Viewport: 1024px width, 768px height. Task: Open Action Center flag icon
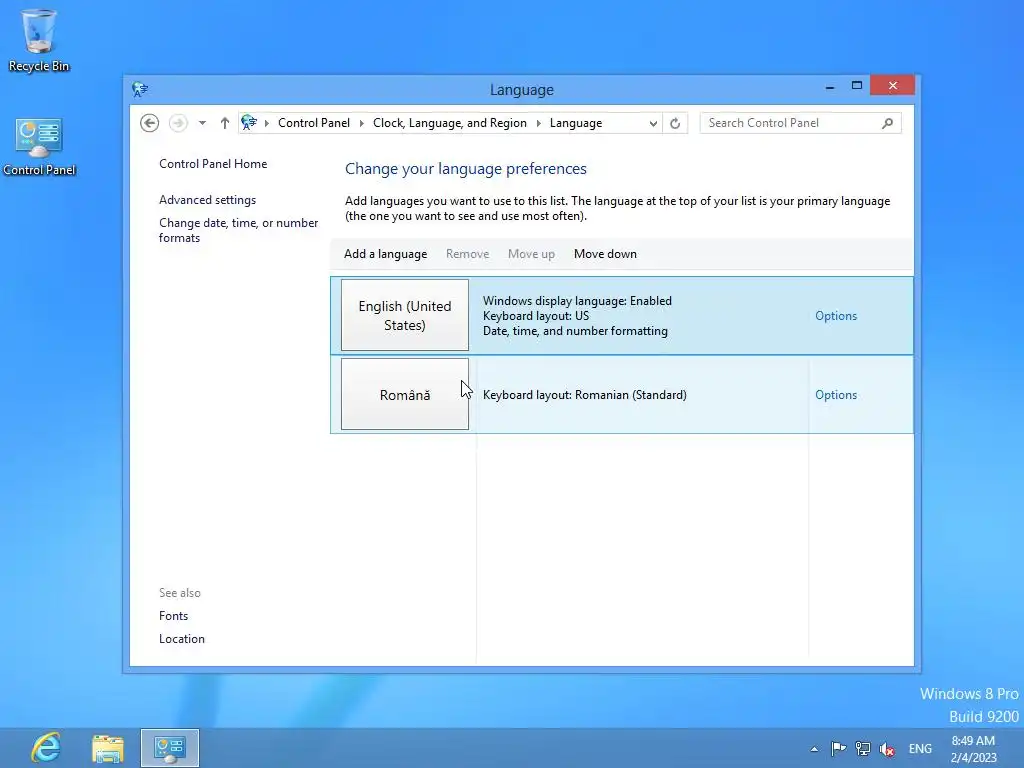[838, 748]
